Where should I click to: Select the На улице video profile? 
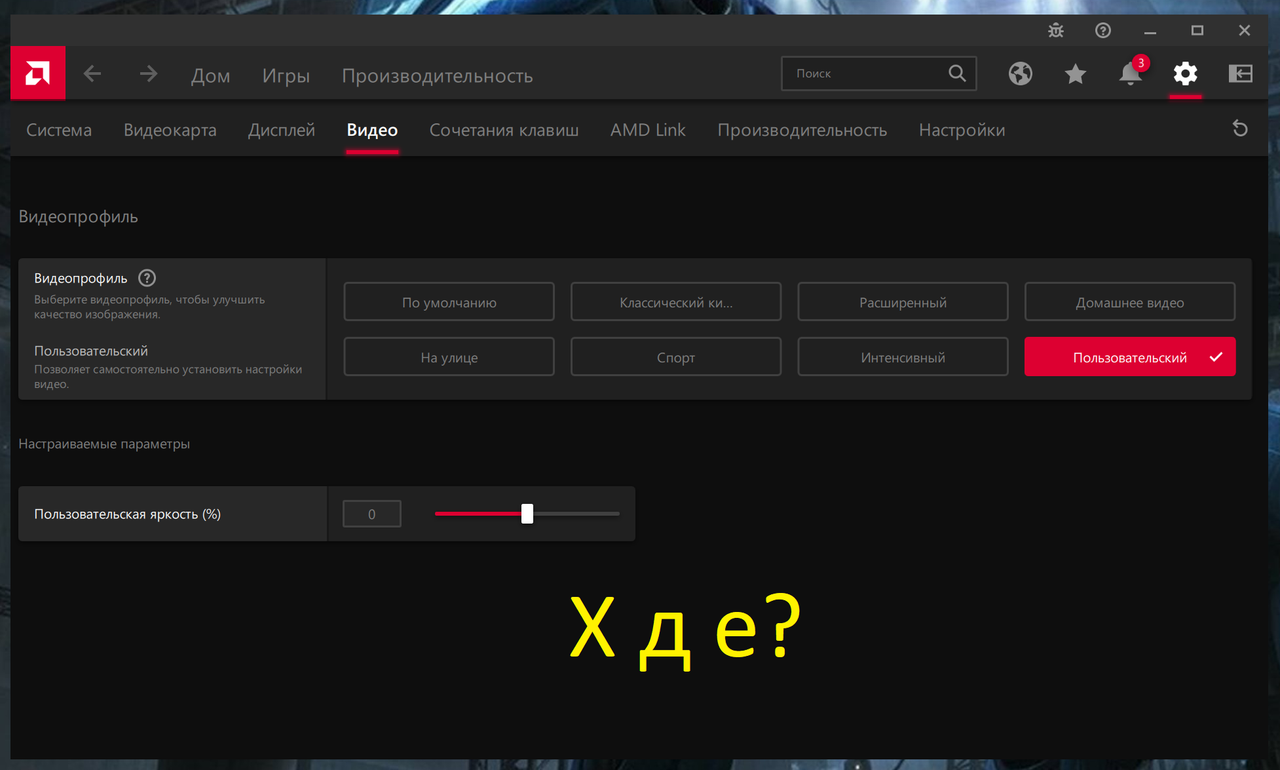(448, 356)
